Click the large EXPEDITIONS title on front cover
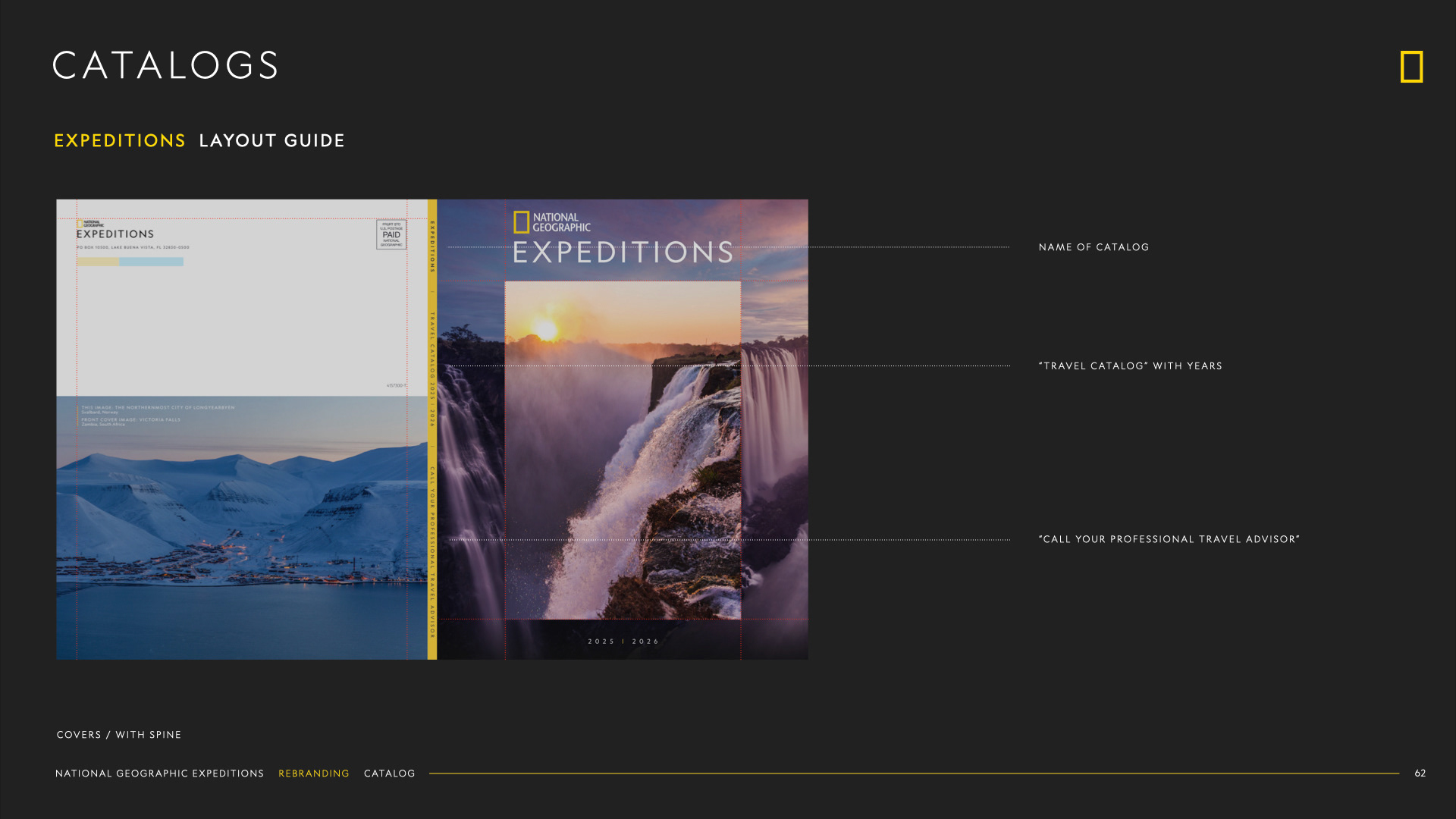The height and width of the screenshot is (819, 1456). point(623,253)
